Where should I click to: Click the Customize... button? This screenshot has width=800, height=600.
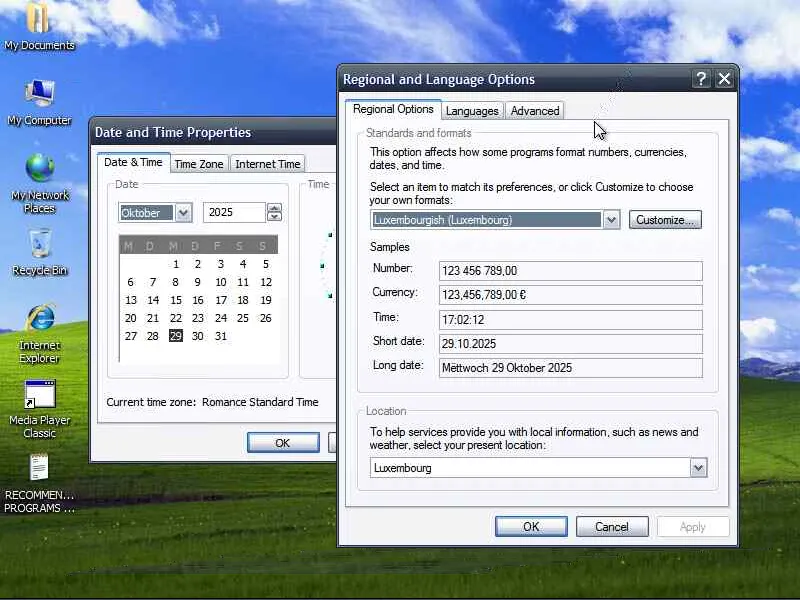tap(665, 220)
